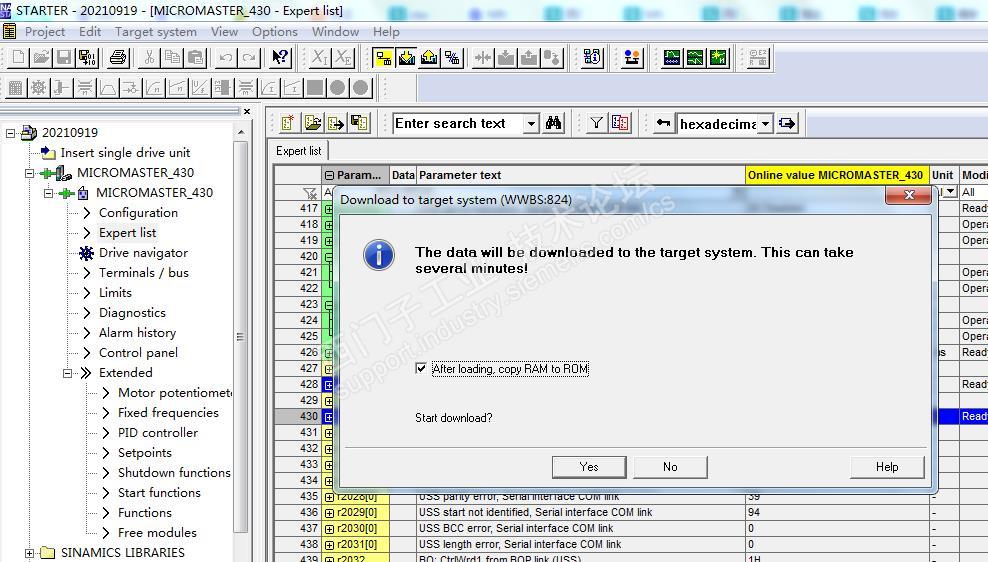Open the Project menu
The image size is (988, 562).
click(x=45, y=32)
